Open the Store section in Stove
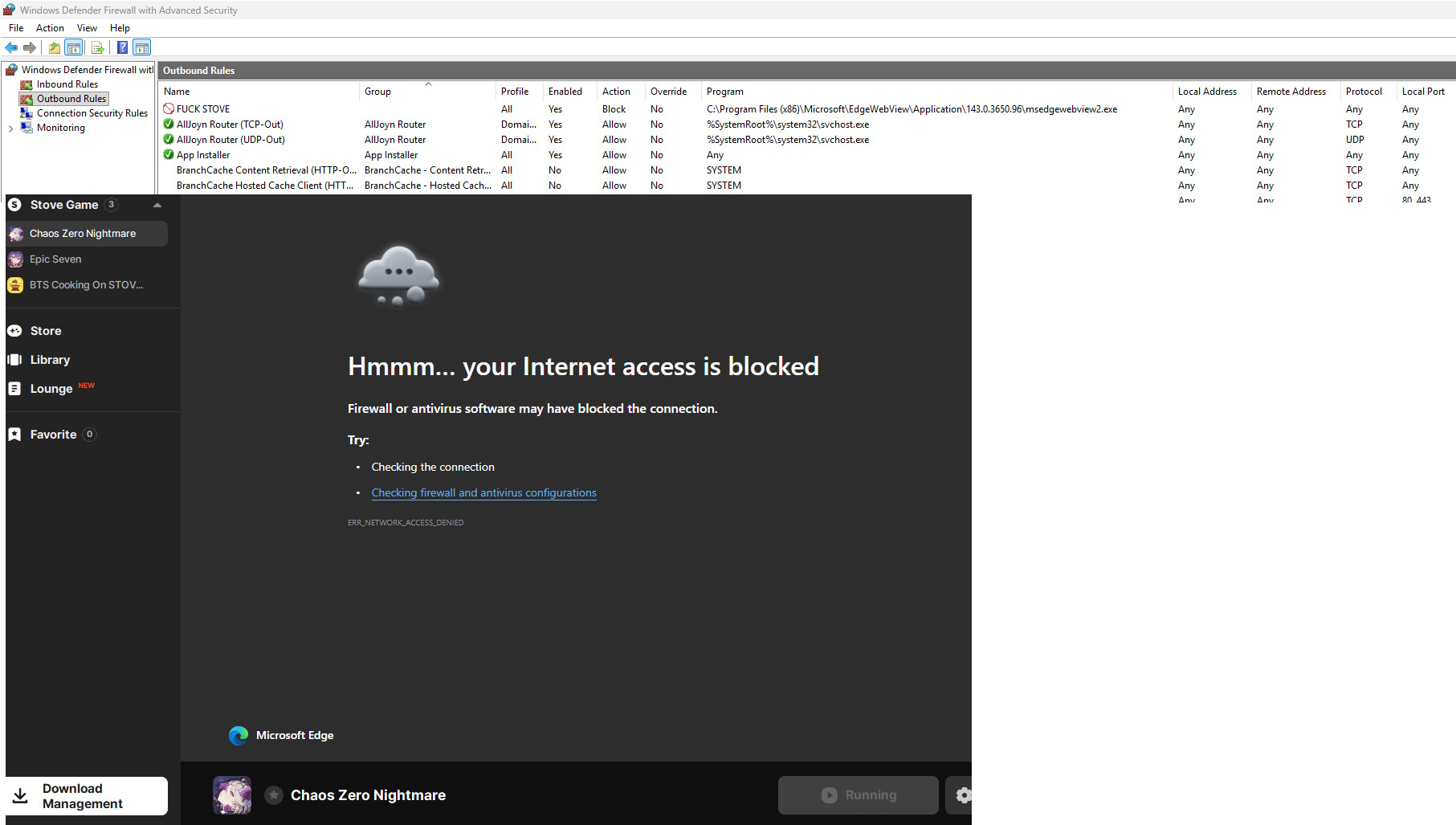 click(46, 331)
